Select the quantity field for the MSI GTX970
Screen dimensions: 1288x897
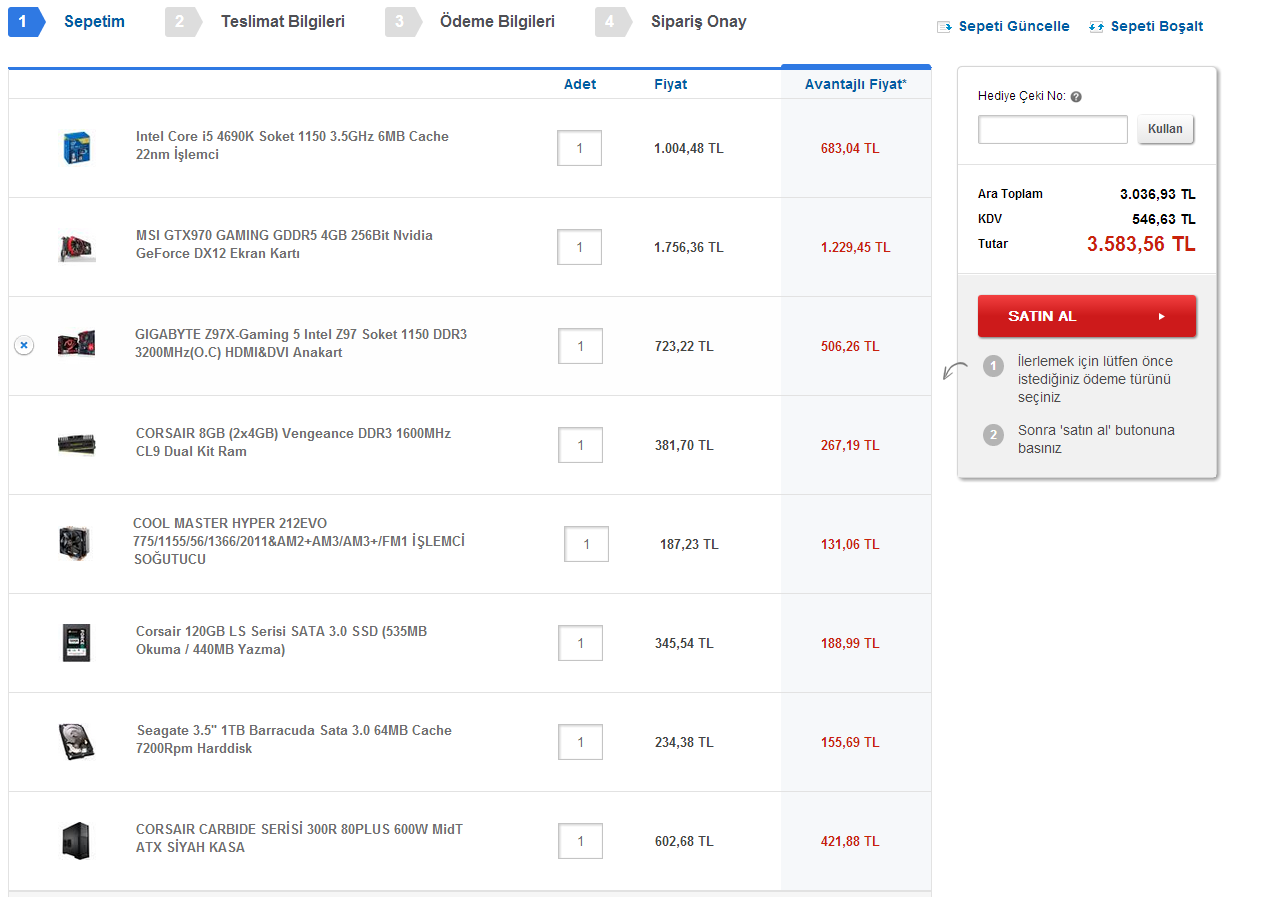[579, 246]
